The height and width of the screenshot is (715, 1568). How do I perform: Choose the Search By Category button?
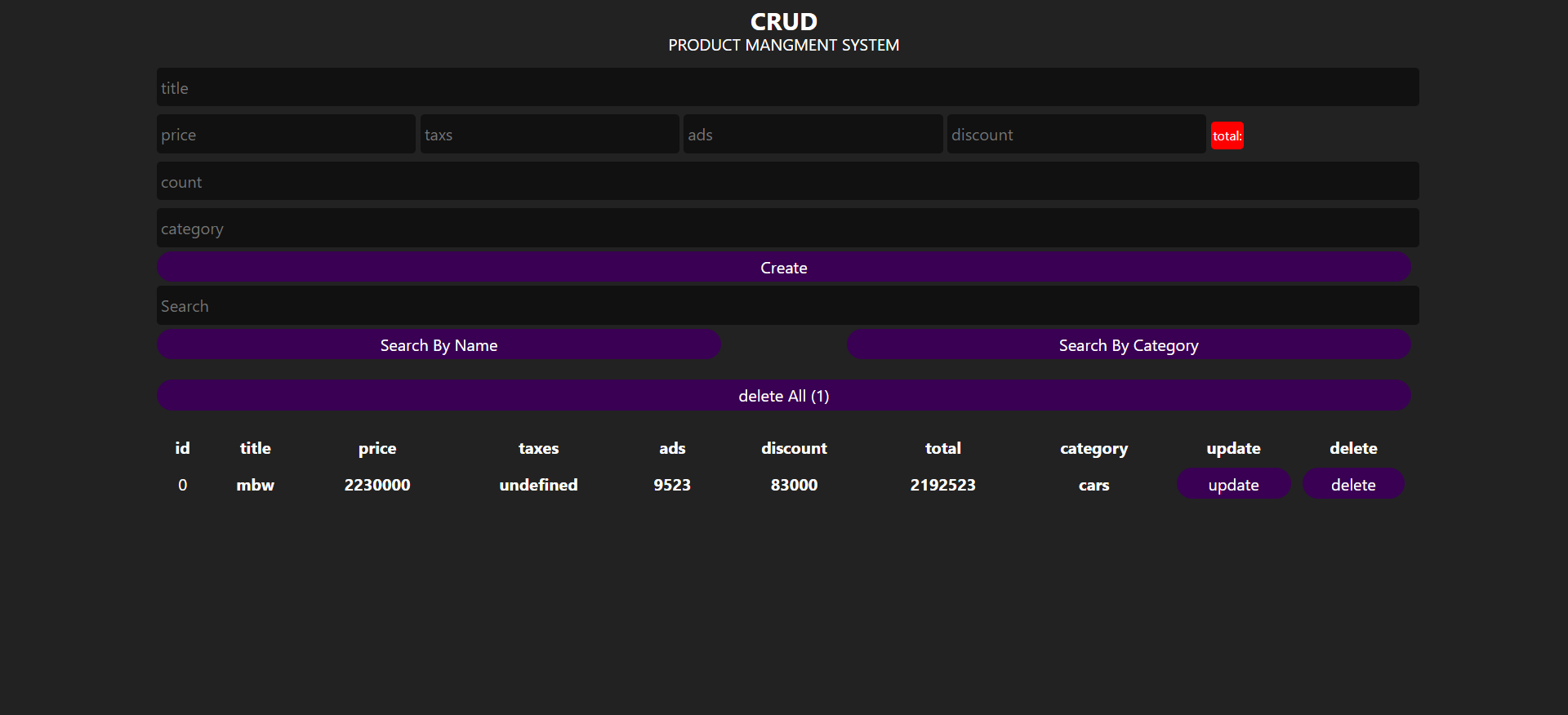point(1128,345)
